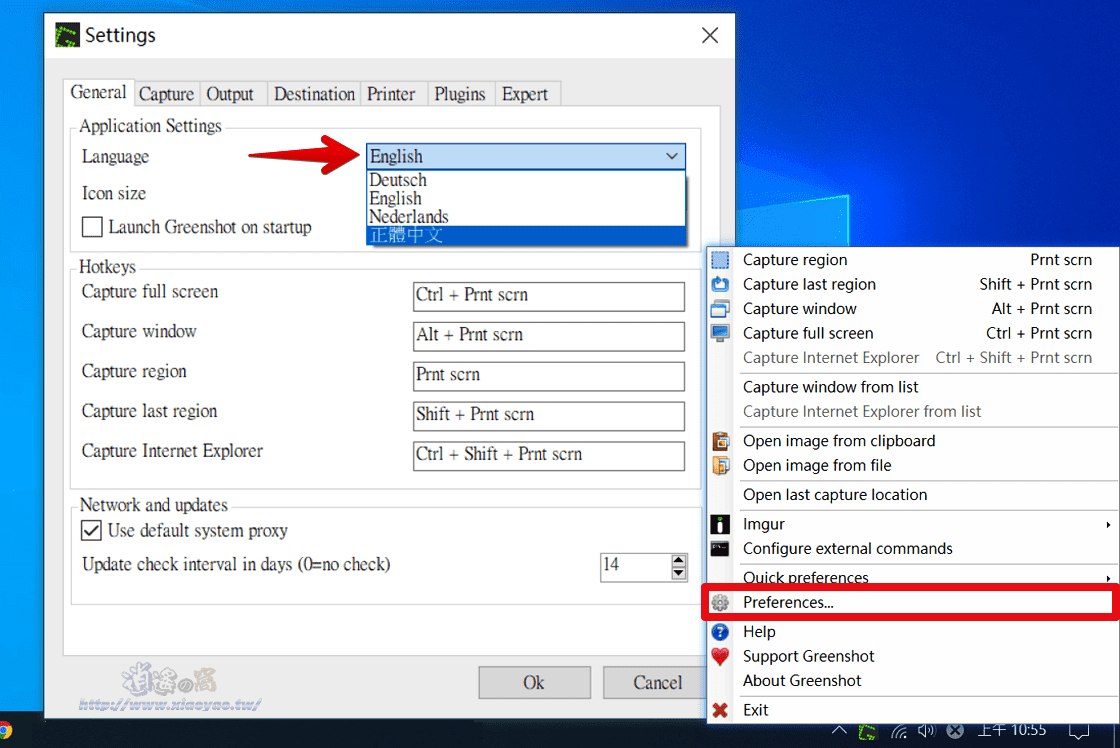Select Configure external commands entry
Image resolution: width=1120 pixels, height=748 pixels.
(914, 549)
